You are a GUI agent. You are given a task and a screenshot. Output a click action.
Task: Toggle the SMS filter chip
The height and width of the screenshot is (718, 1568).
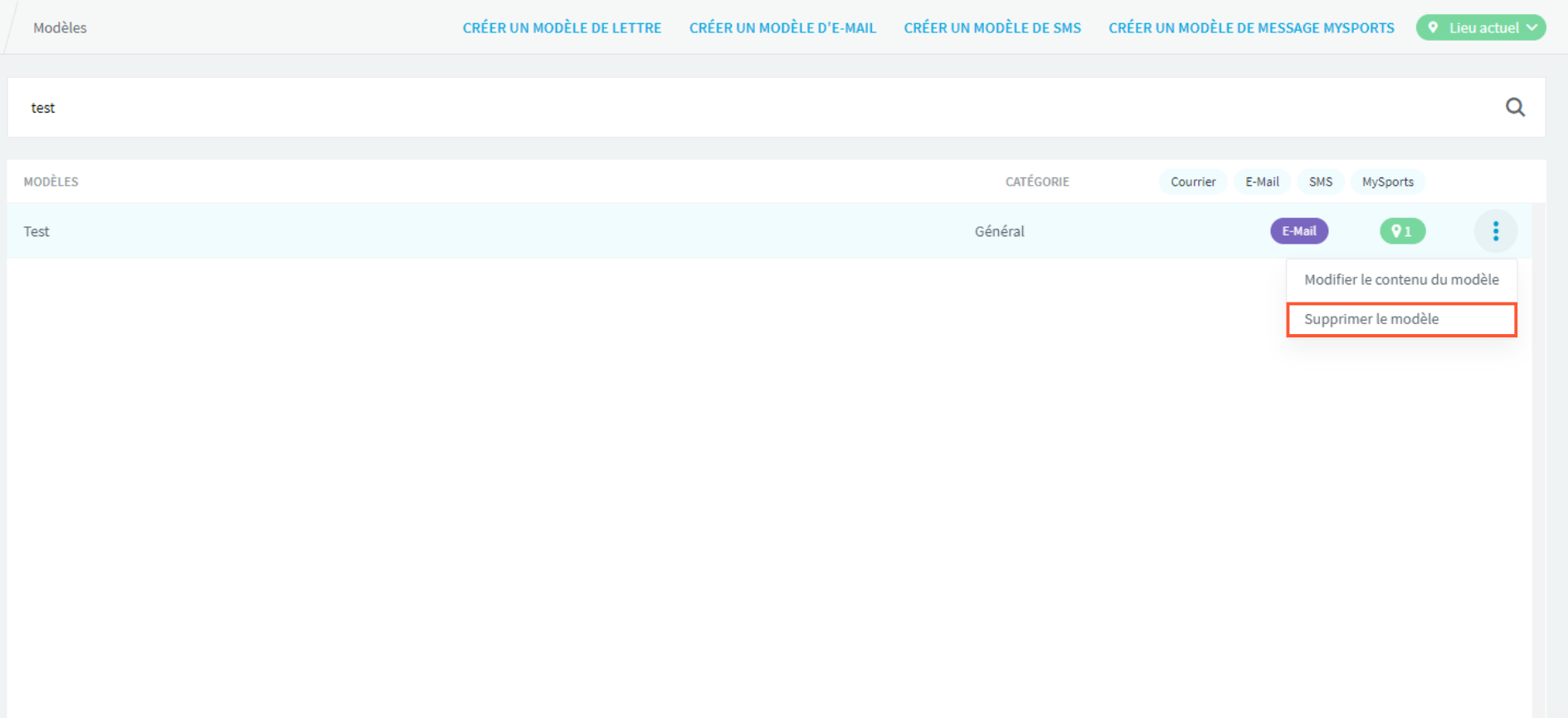click(x=1321, y=182)
